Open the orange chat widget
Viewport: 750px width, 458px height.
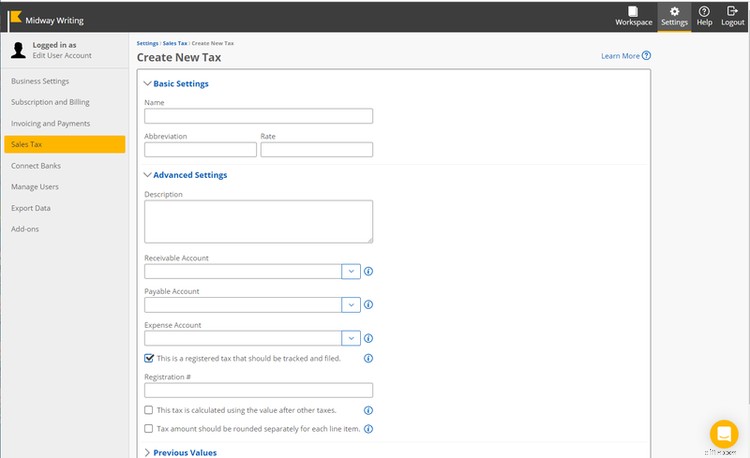[x=724, y=434]
